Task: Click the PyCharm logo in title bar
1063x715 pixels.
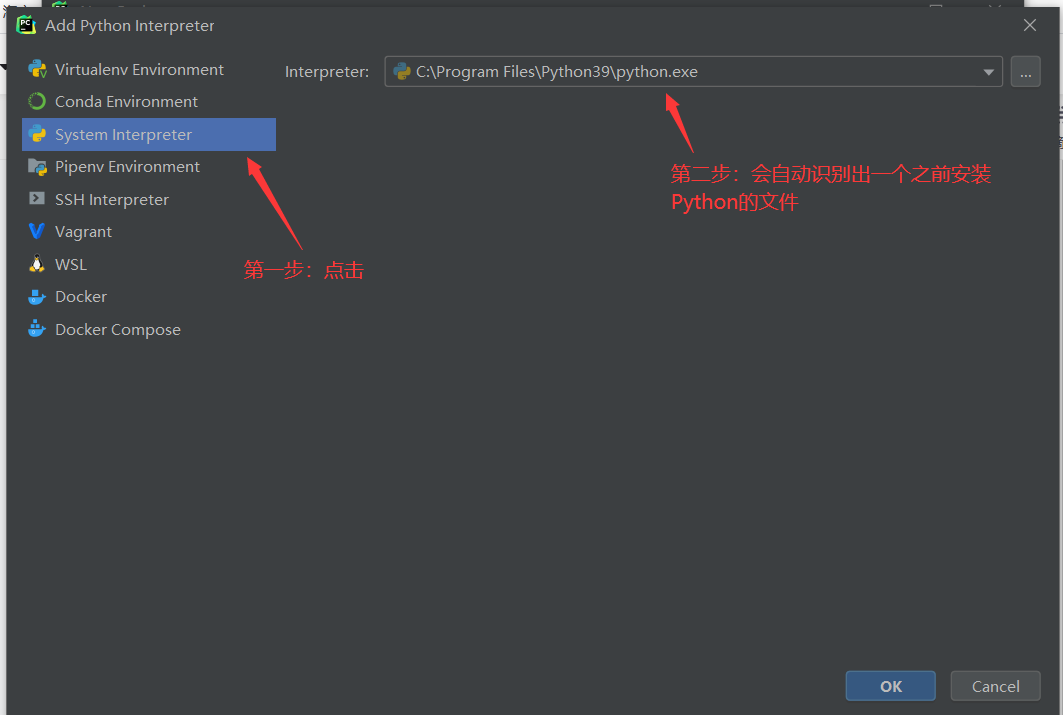Action: click(26, 25)
